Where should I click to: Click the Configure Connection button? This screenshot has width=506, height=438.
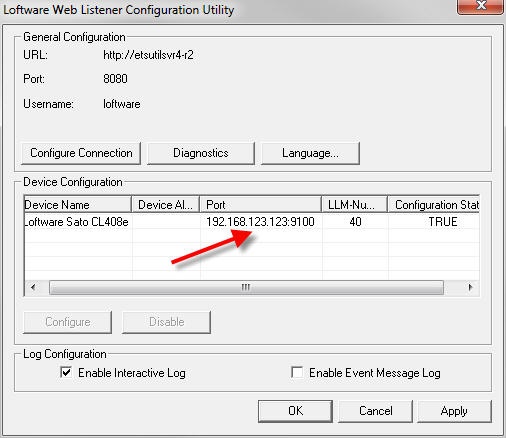point(81,153)
